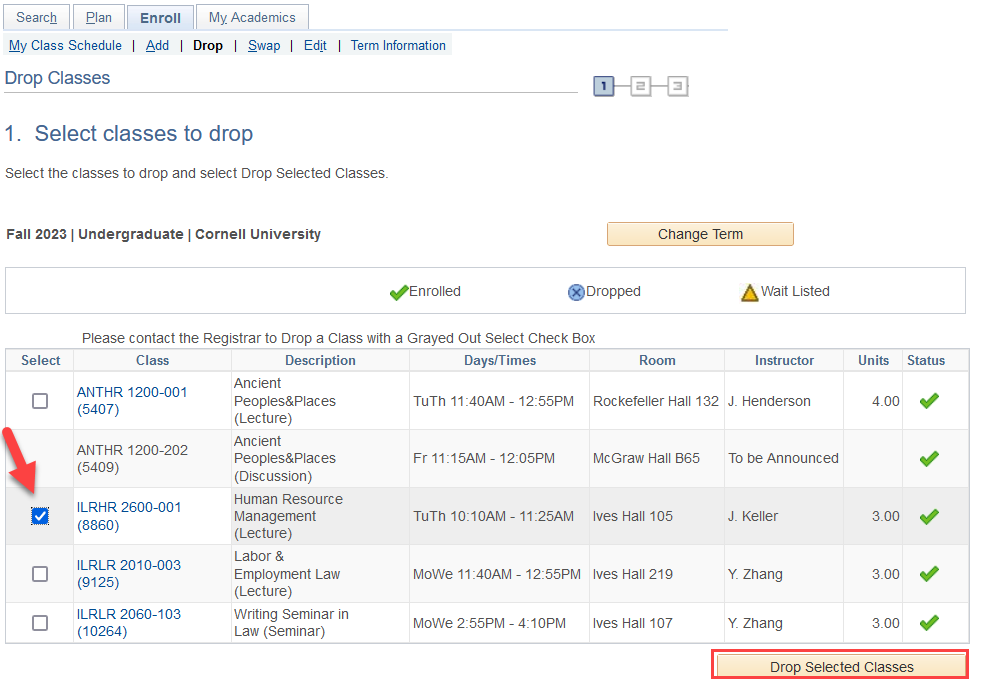
Task: Click enrolled status checkmark for ANTHR 1200-001
Action: tap(929, 401)
